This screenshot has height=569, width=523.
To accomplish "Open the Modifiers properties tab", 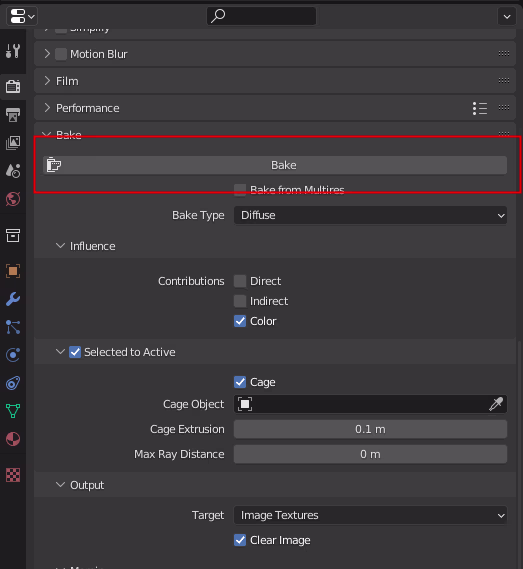I will click(x=13, y=299).
